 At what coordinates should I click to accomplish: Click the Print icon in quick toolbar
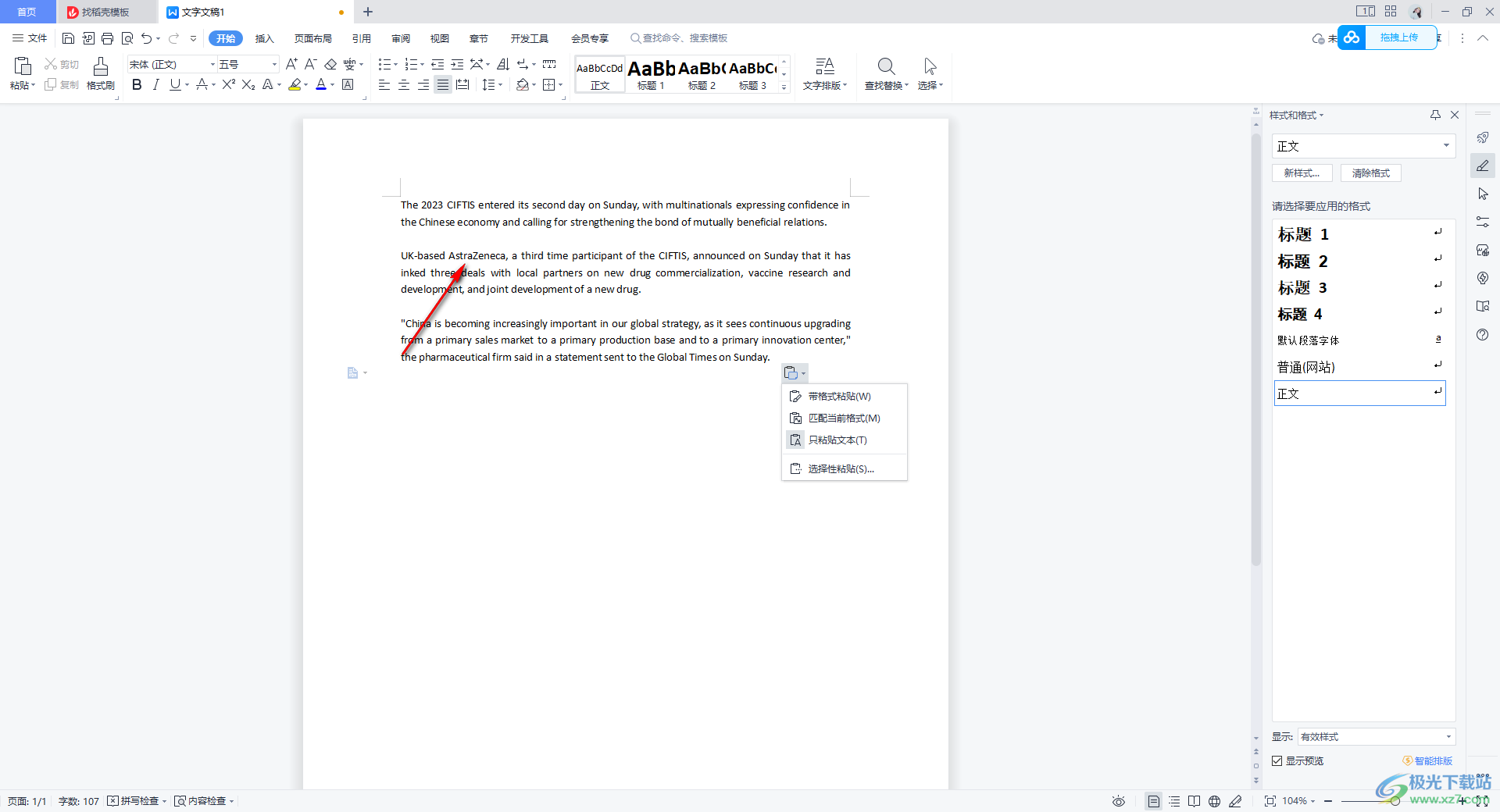tap(107, 38)
